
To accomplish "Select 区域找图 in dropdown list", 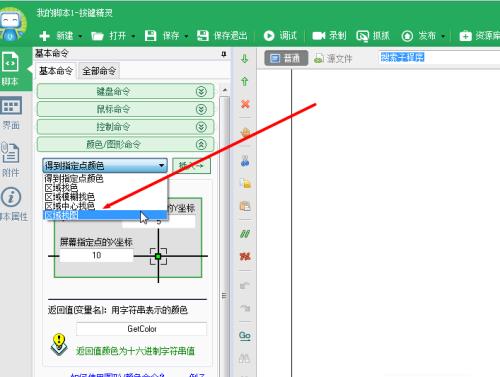I will (105, 215).
